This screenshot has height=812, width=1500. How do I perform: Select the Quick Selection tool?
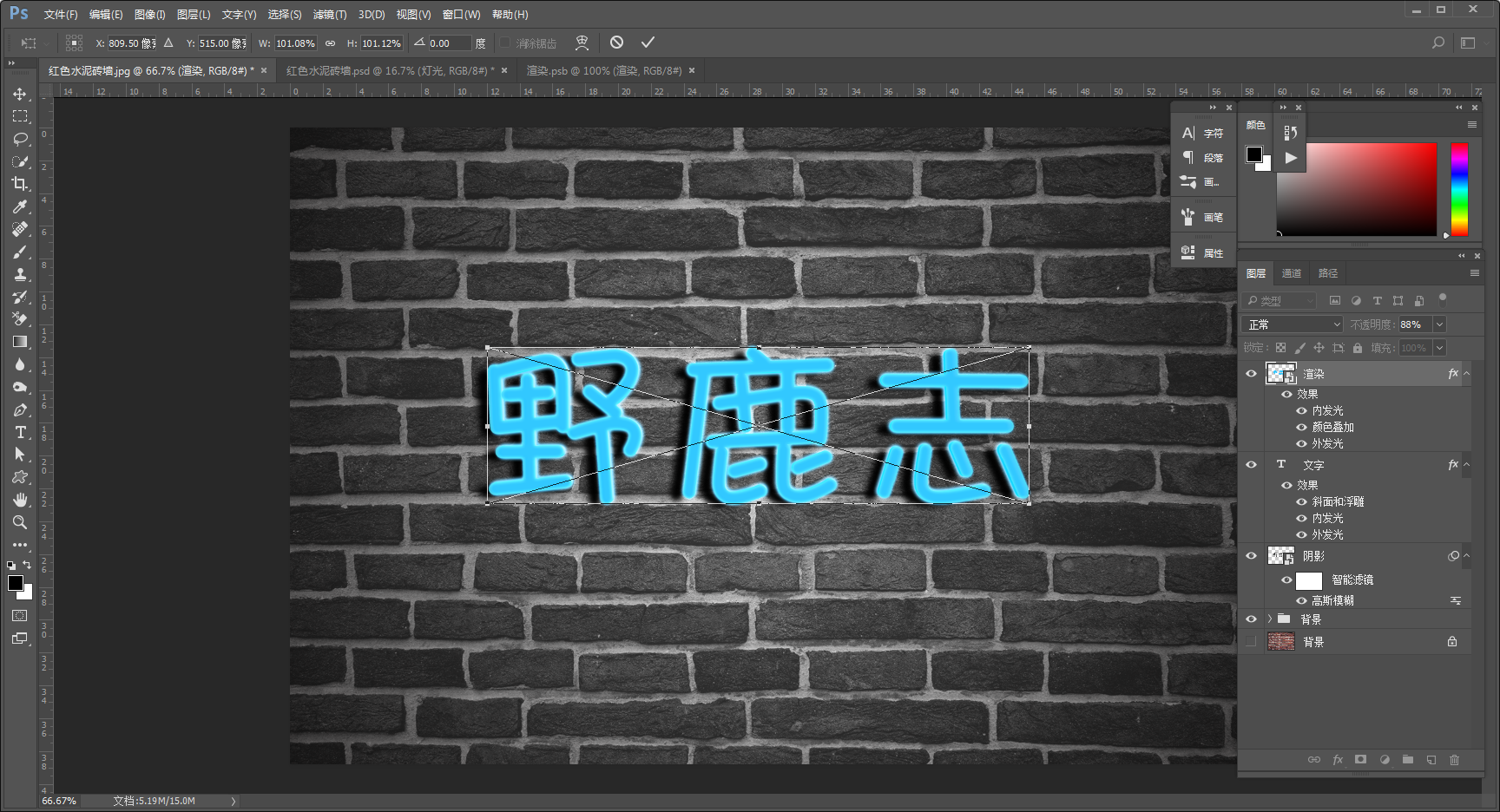coord(20,161)
